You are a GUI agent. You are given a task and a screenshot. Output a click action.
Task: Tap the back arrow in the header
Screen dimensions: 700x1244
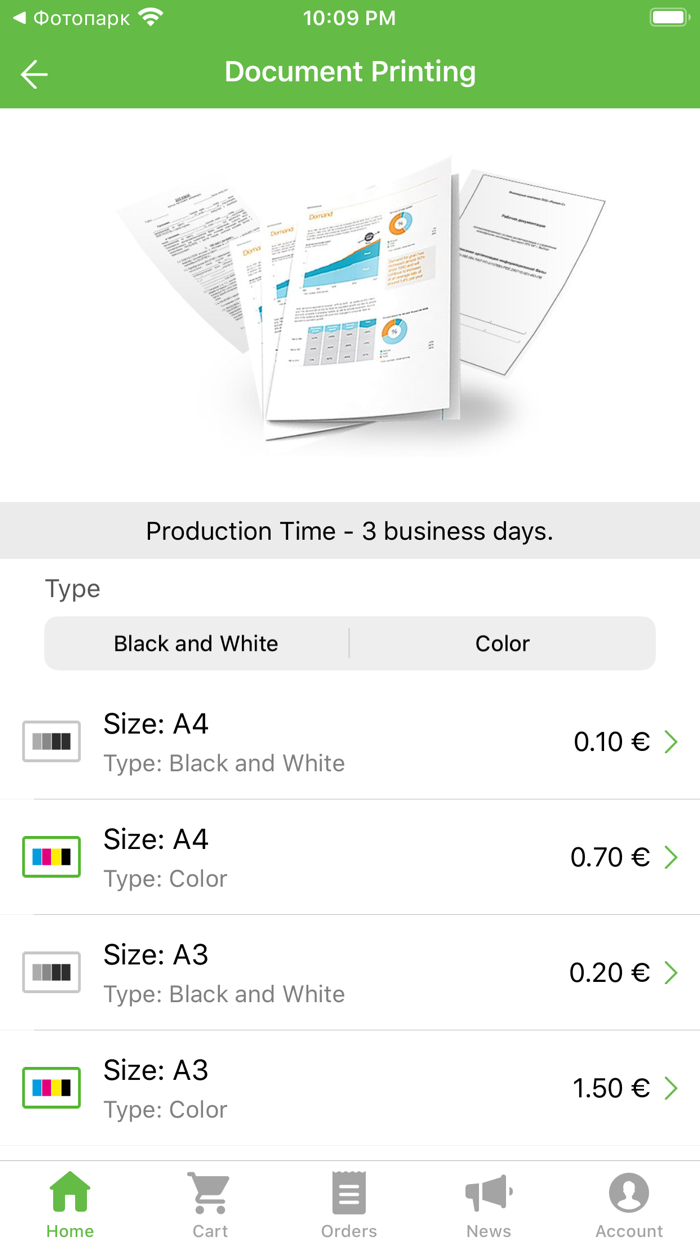click(x=34, y=74)
